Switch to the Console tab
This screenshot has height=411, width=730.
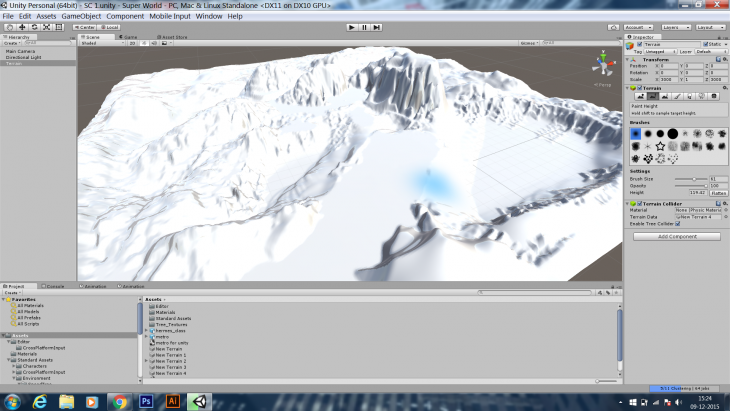tap(55, 286)
